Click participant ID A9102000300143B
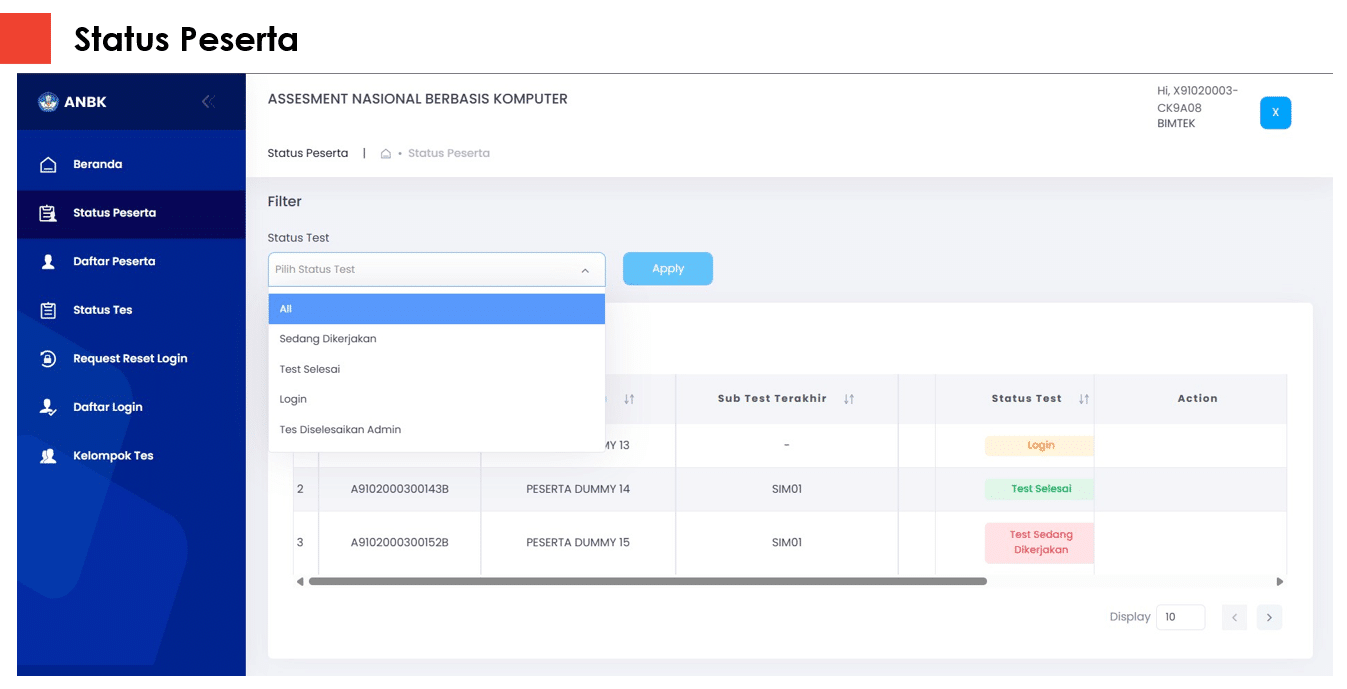Viewport: 1347px width, 689px height. point(400,490)
